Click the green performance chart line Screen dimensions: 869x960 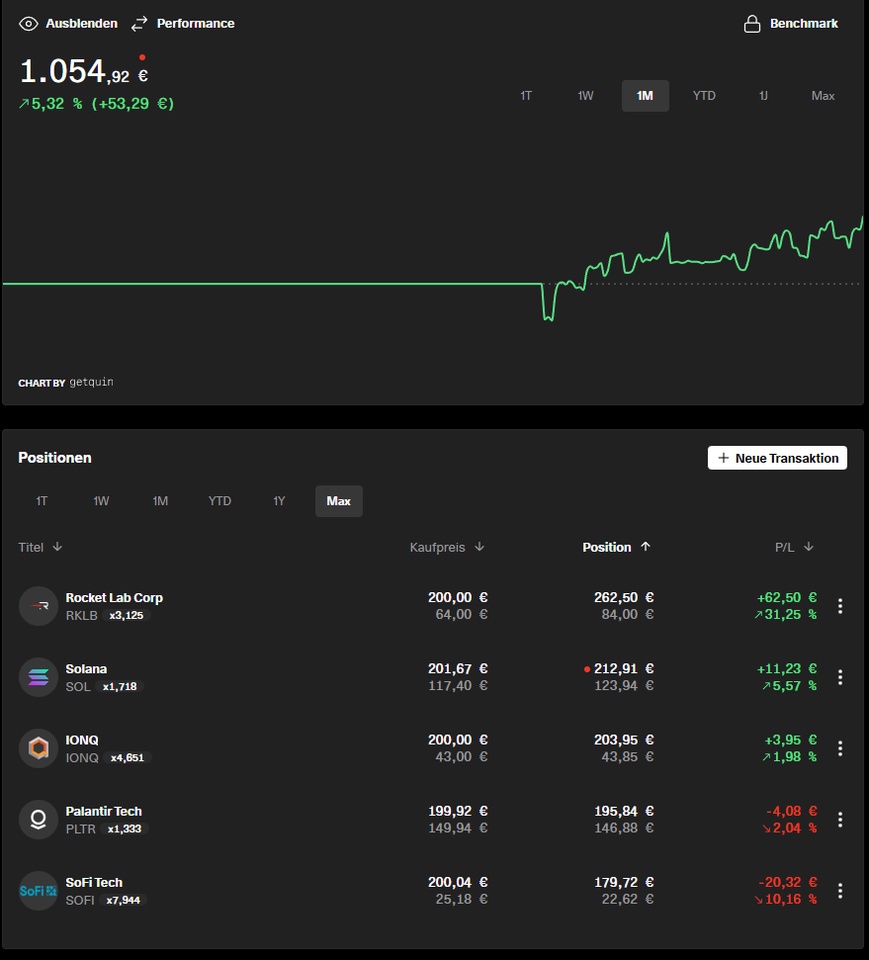coord(700,261)
